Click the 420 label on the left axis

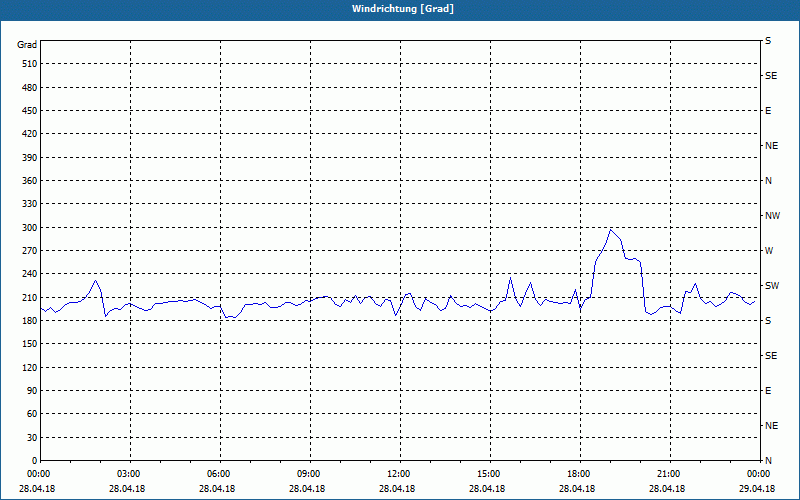(30, 134)
